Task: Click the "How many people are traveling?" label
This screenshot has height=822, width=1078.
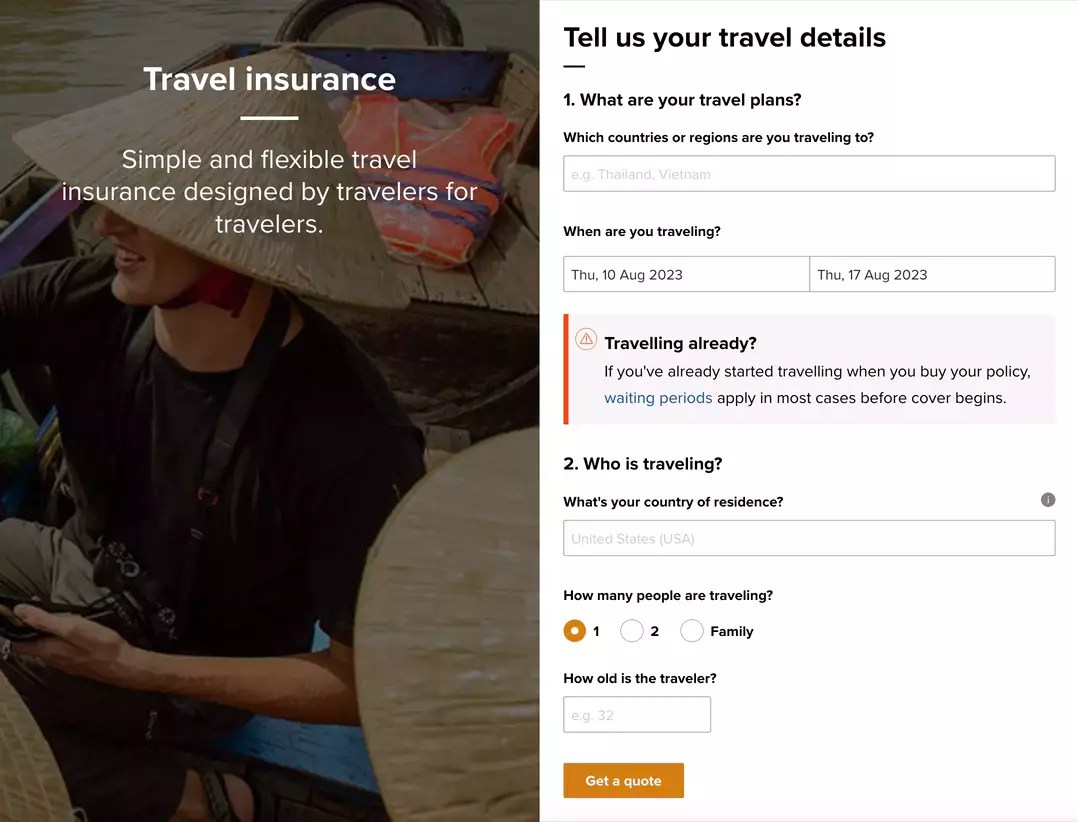Action: coord(668,595)
